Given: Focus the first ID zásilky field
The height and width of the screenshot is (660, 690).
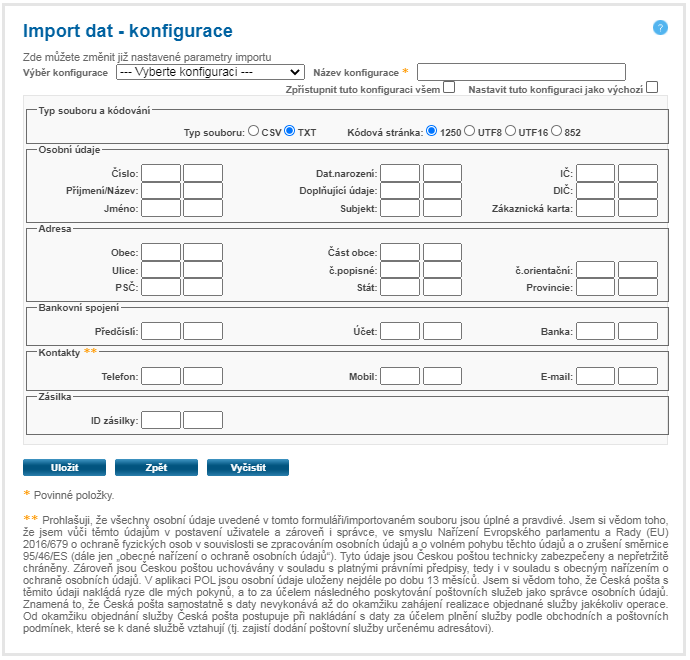Looking at the screenshot, I should point(160,420).
